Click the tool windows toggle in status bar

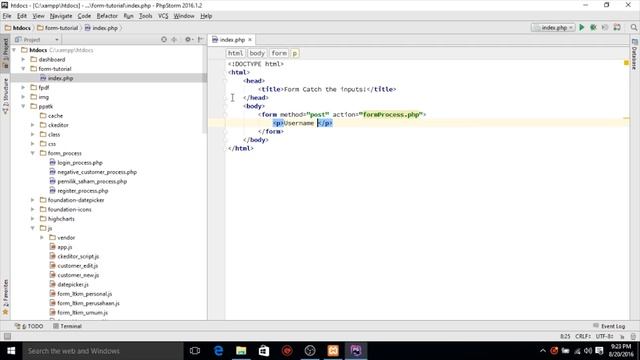click(x=7, y=336)
